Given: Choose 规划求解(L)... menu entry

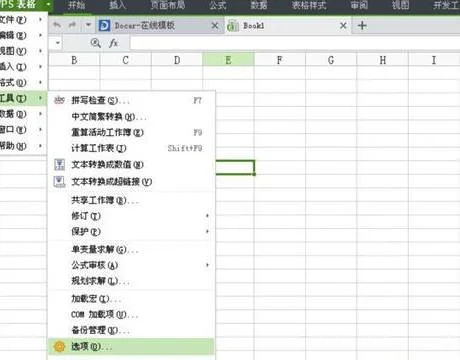Looking at the screenshot, I should 132,281.
